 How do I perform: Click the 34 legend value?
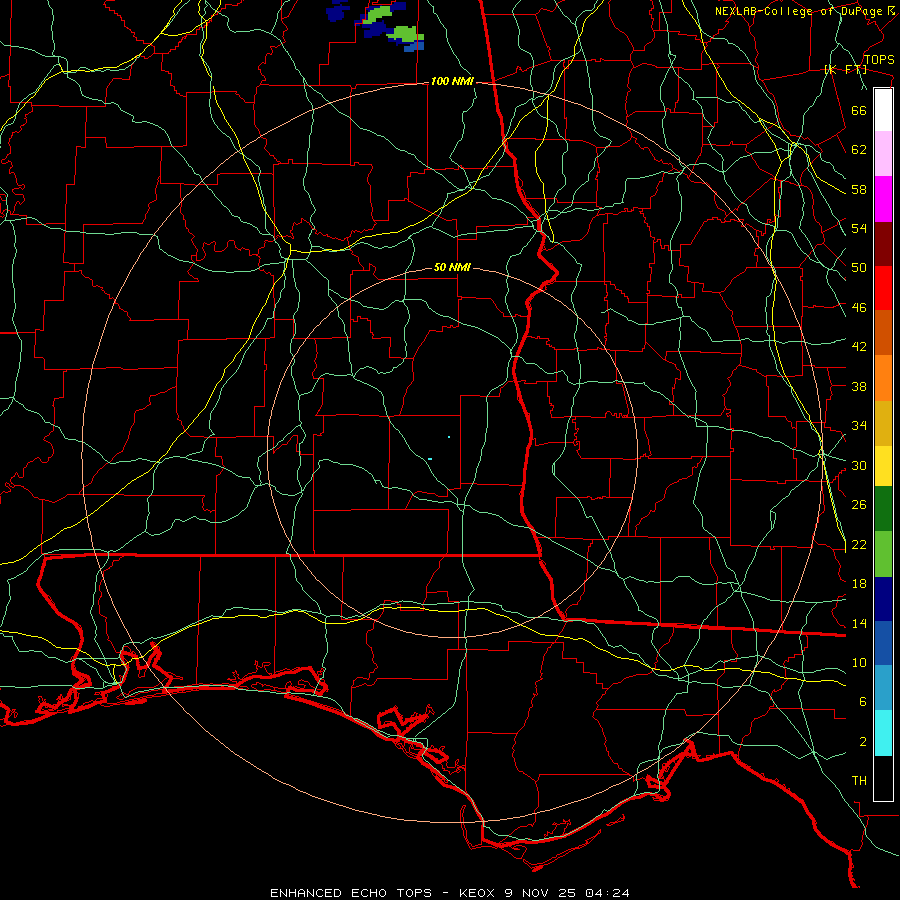pyautogui.click(x=859, y=426)
